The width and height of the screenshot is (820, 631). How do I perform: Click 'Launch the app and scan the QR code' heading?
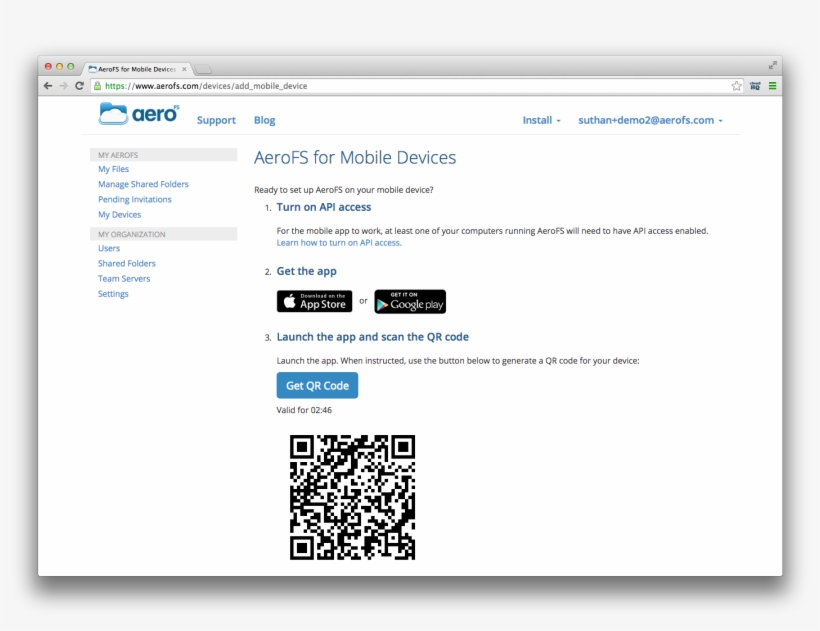pyautogui.click(x=372, y=337)
